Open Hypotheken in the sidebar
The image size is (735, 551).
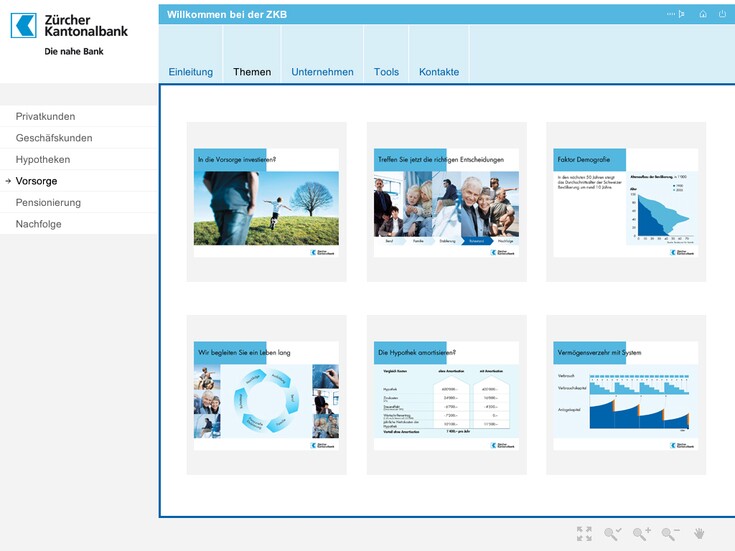point(79,159)
